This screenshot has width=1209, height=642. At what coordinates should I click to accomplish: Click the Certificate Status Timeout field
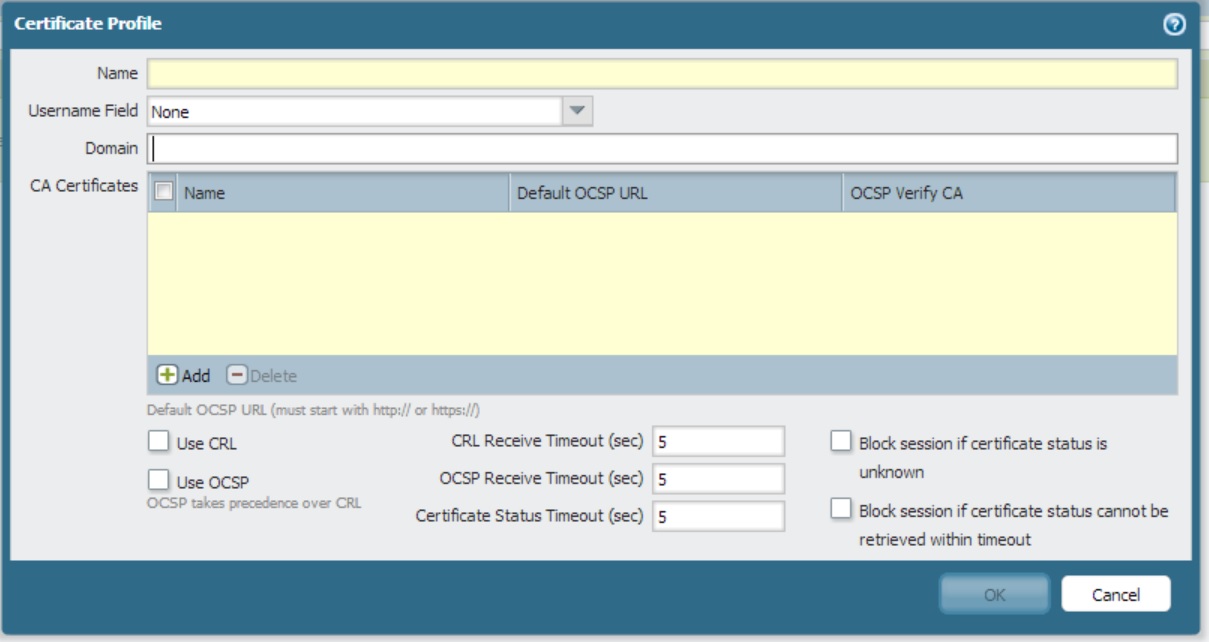pyautogui.click(x=718, y=516)
